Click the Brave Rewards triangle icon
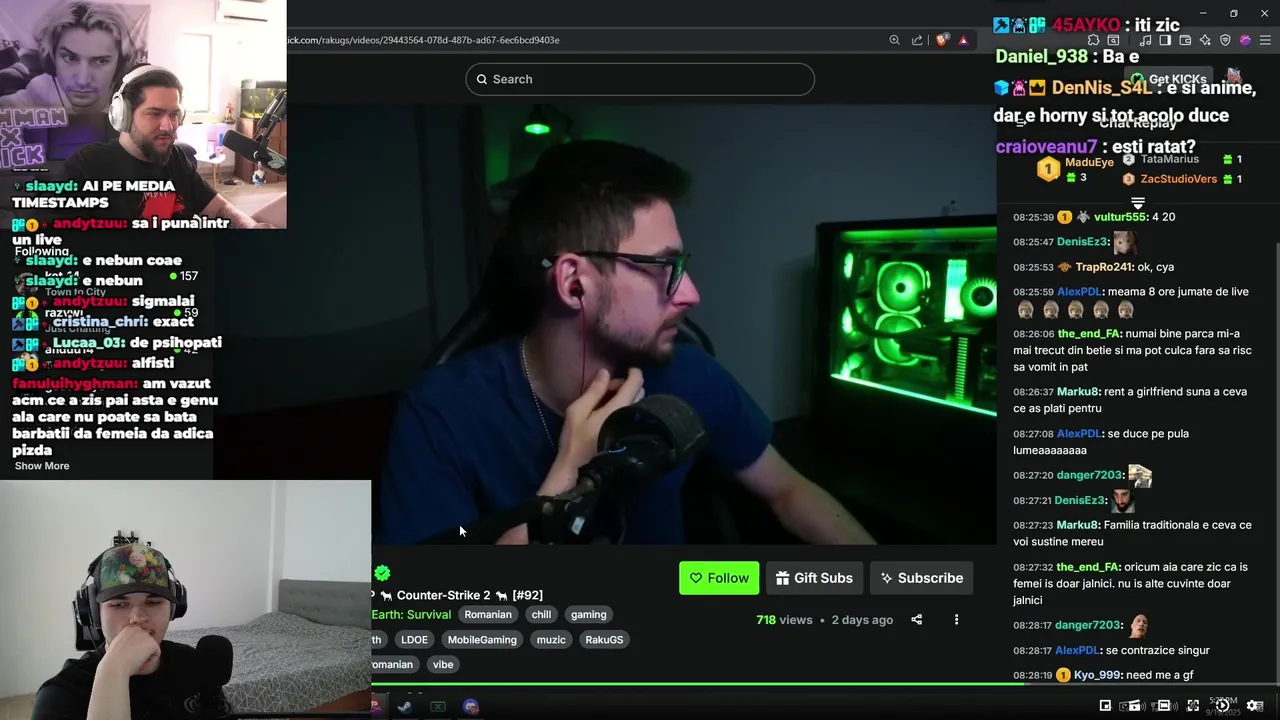Screen dimensions: 1280x720 point(963,40)
